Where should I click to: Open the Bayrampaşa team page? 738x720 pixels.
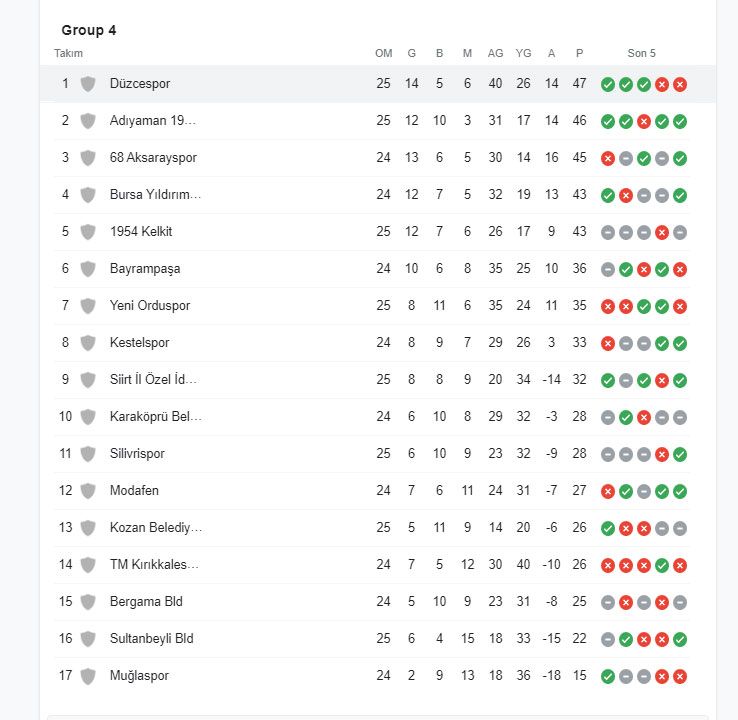[x=145, y=269]
